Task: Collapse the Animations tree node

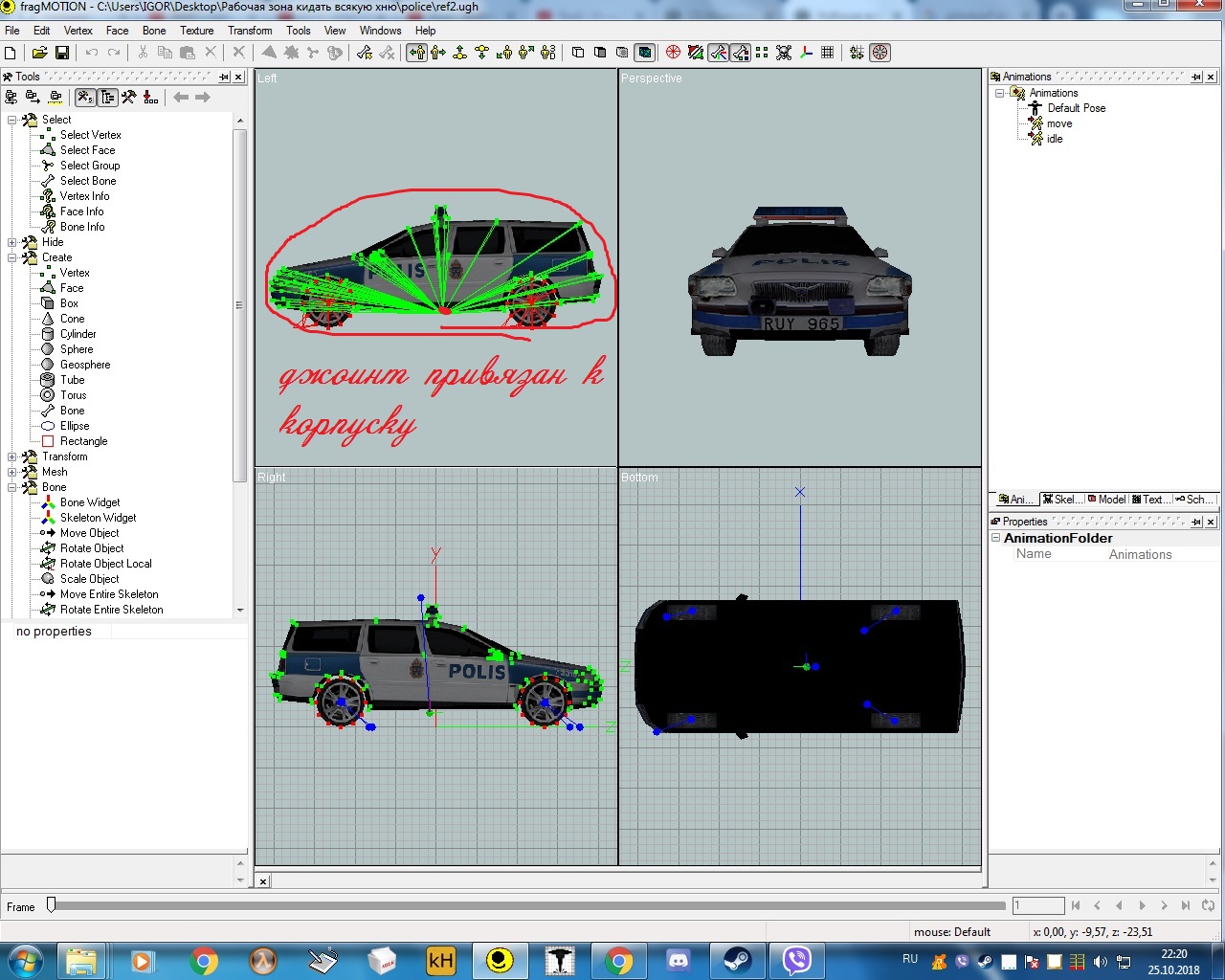Action: (999, 93)
